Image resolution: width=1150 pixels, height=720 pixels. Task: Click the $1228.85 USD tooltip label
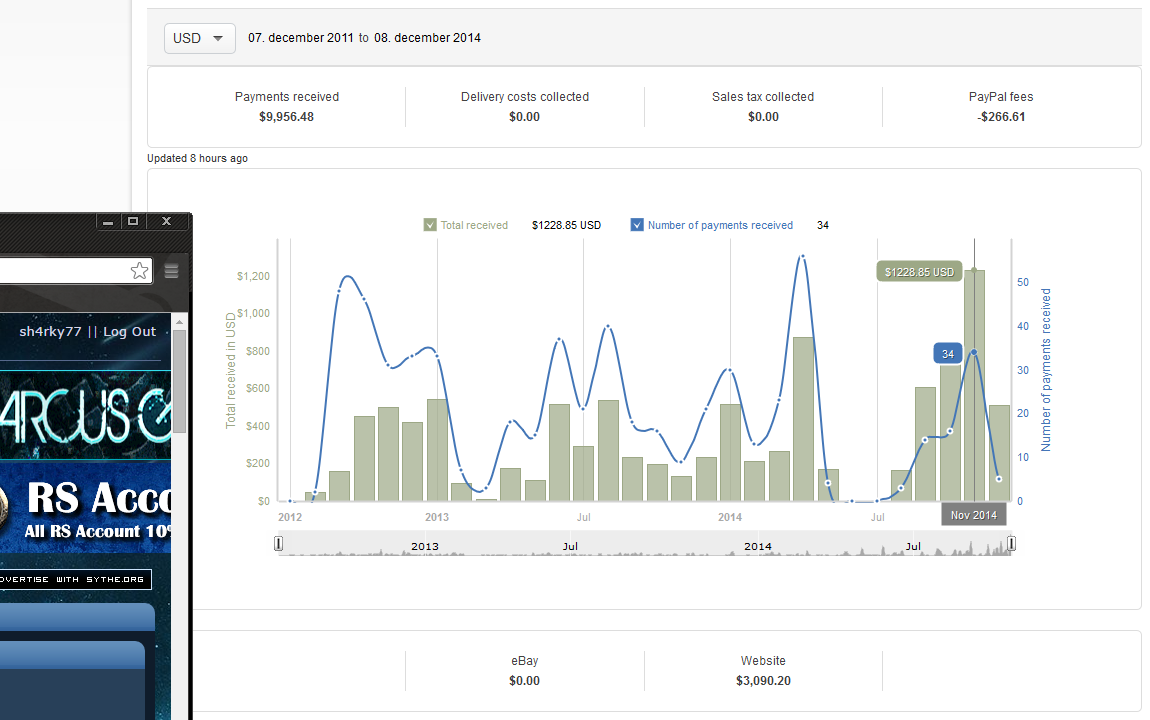[919, 272]
